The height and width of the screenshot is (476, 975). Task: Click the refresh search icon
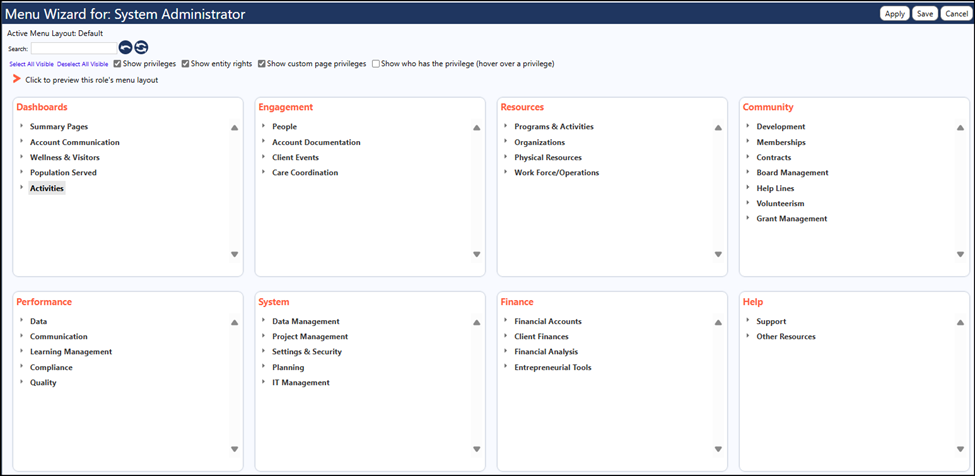pos(141,47)
